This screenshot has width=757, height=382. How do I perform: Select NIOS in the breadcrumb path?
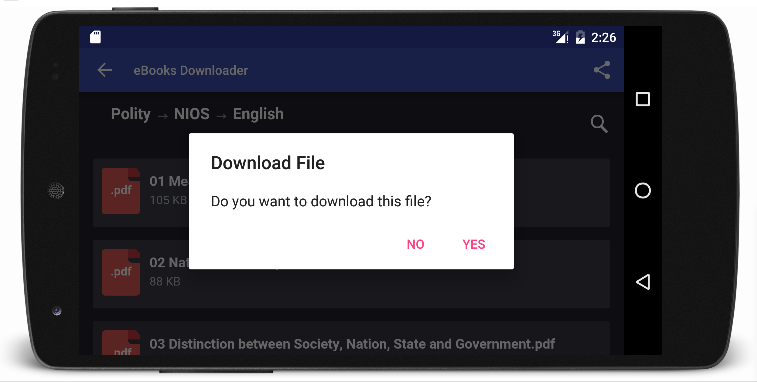[x=192, y=114]
